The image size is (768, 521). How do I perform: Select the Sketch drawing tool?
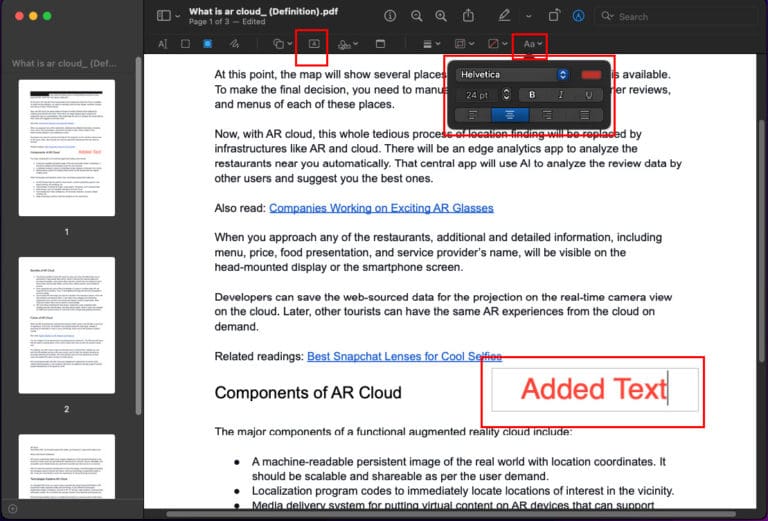click(x=234, y=44)
